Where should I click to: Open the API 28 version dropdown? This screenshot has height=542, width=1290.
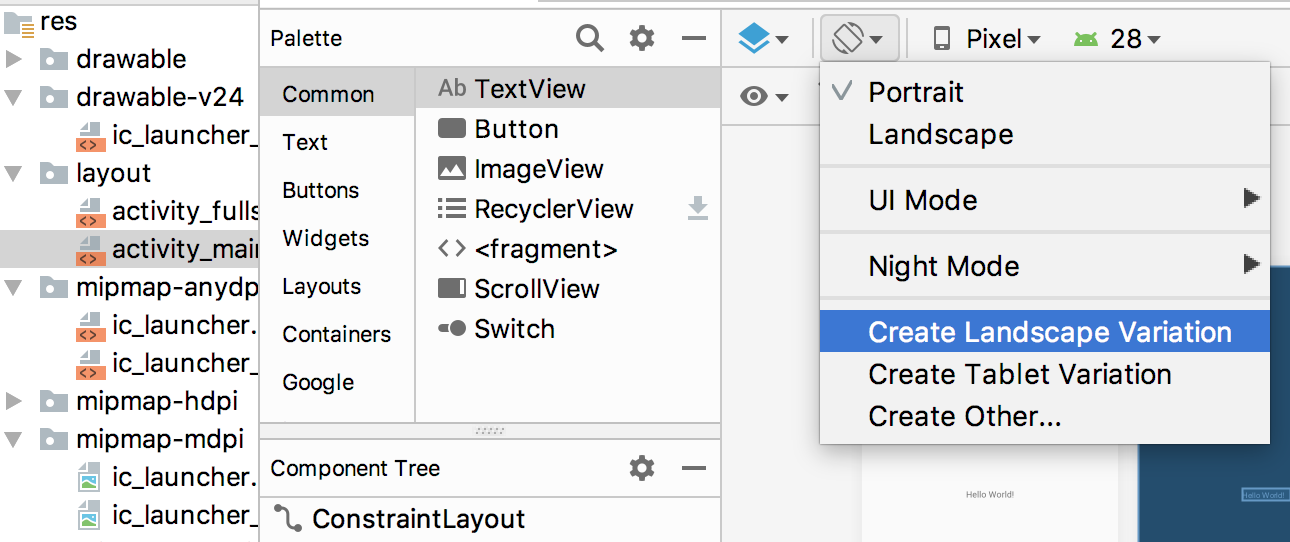[x=1117, y=39]
